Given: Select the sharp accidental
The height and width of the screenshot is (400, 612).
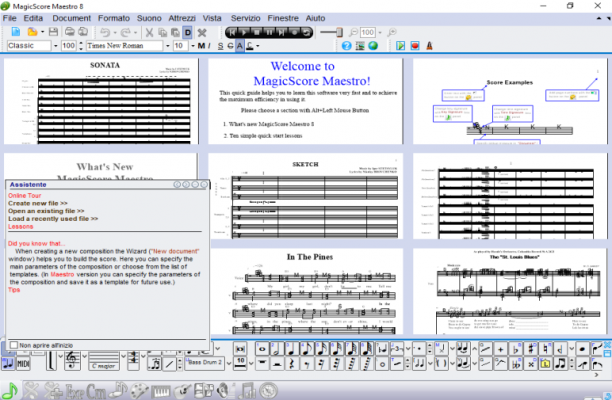Looking at the screenshot, I should [530, 349].
